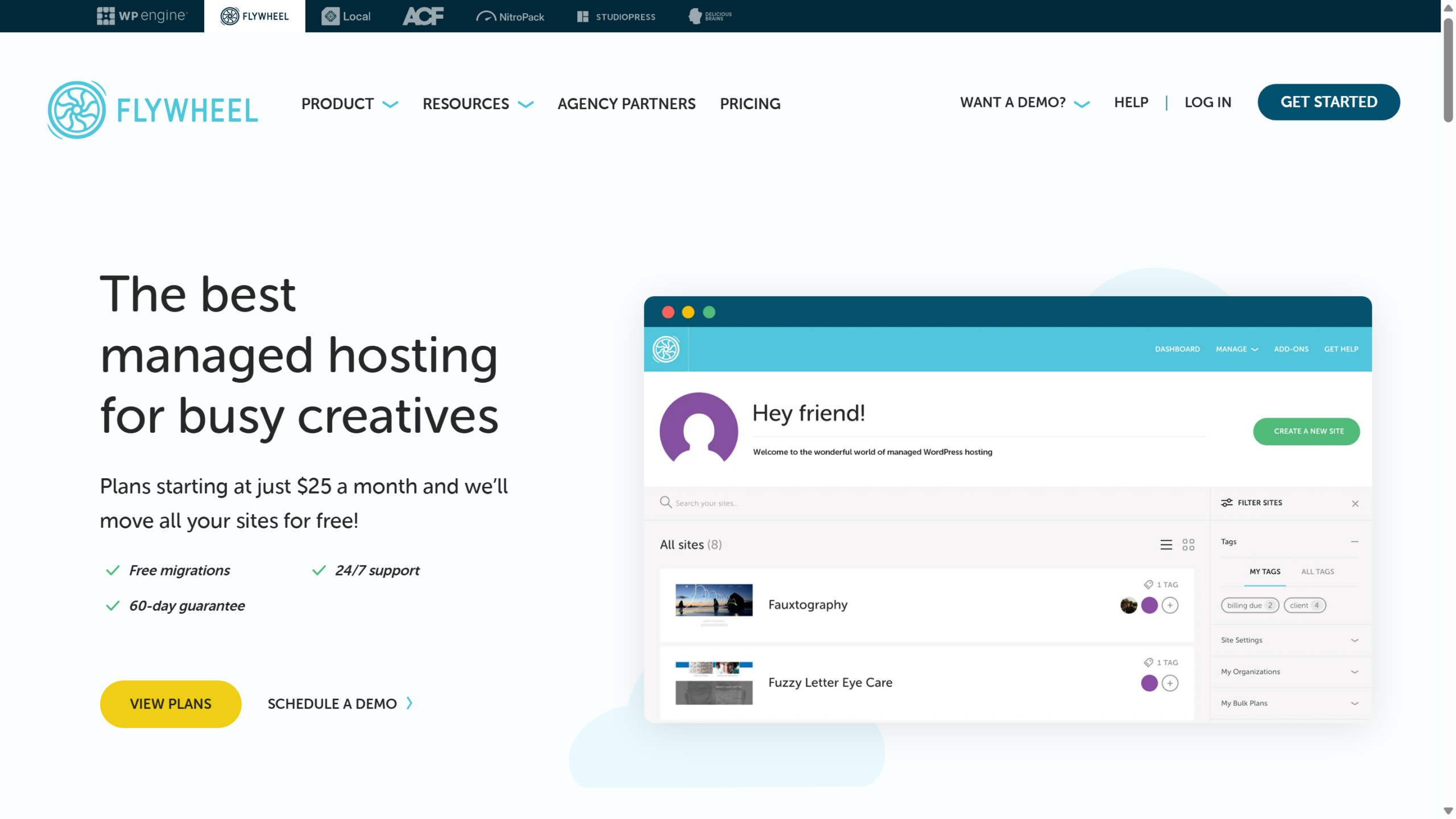This screenshot has width=1456, height=819.
Task: Open Agency Partners page
Action: [626, 104]
